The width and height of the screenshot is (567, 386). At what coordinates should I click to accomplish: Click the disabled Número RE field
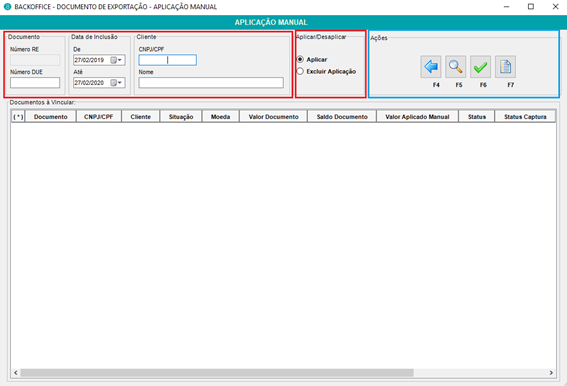[x=35, y=60]
